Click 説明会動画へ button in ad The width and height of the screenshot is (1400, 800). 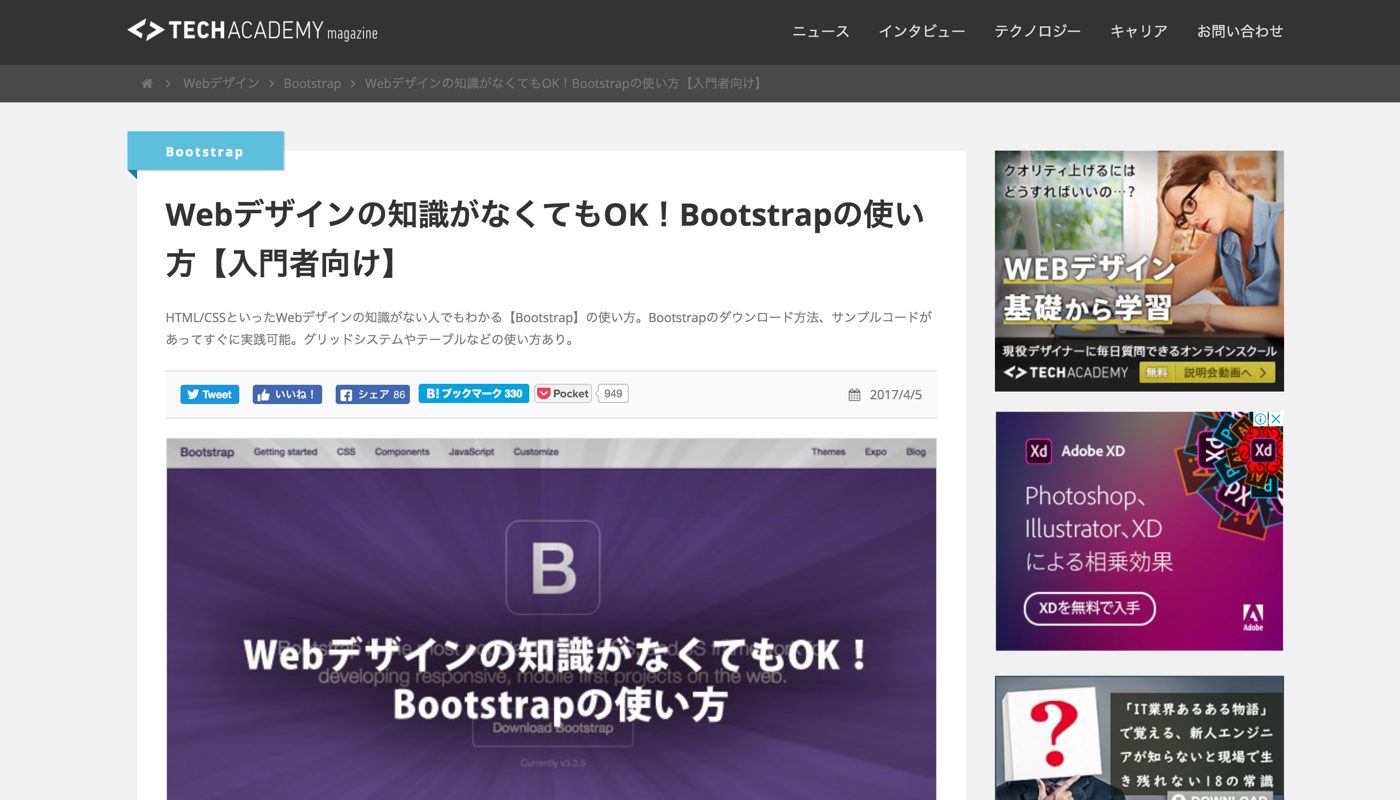tap(1223, 372)
